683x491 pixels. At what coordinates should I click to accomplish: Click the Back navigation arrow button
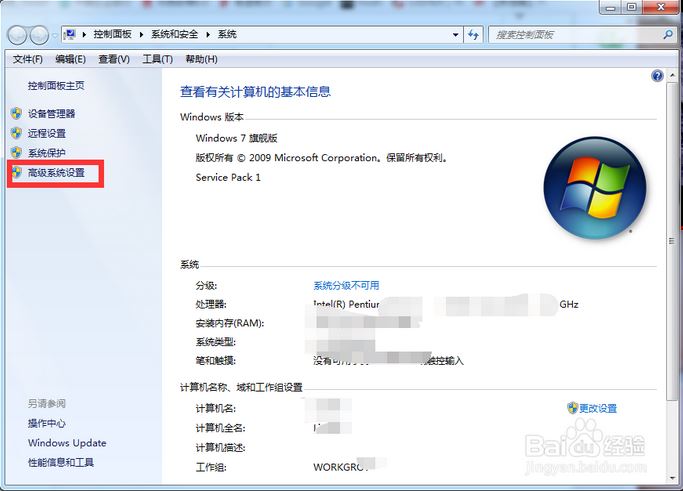(18, 35)
